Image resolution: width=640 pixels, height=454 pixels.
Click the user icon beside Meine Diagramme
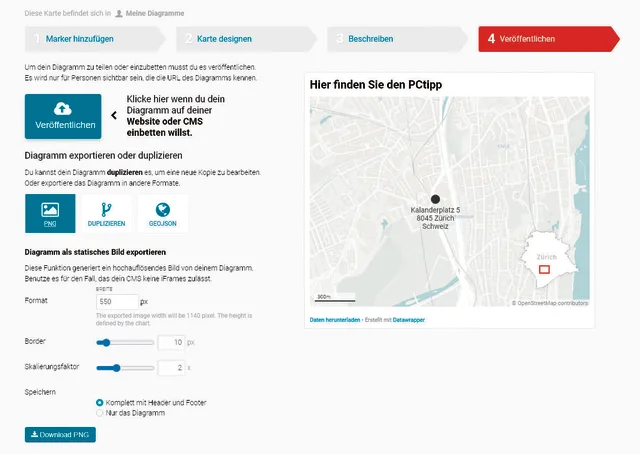tap(119, 15)
